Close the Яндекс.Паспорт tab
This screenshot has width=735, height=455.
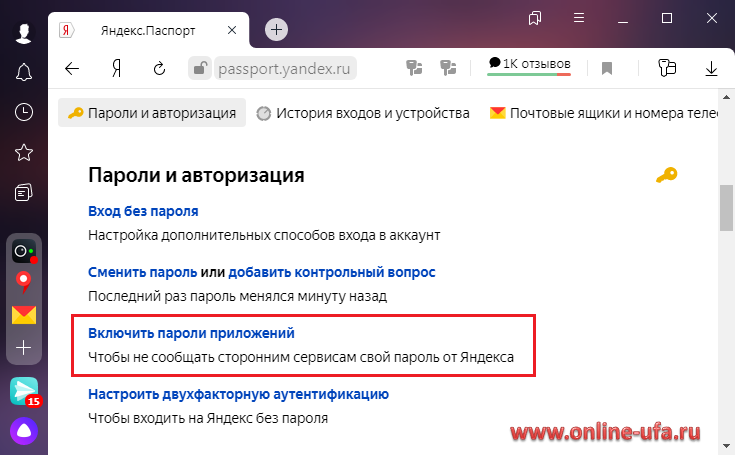(x=232, y=30)
